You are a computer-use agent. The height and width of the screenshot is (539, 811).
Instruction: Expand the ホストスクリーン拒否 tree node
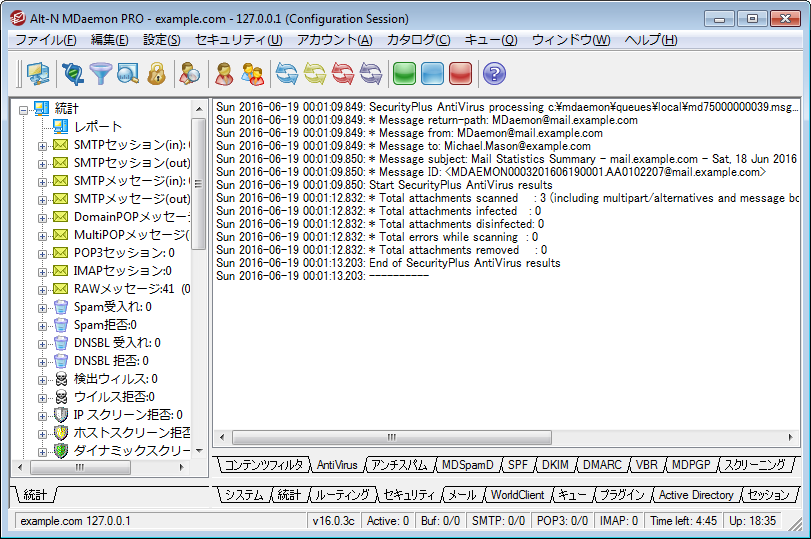(42, 434)
